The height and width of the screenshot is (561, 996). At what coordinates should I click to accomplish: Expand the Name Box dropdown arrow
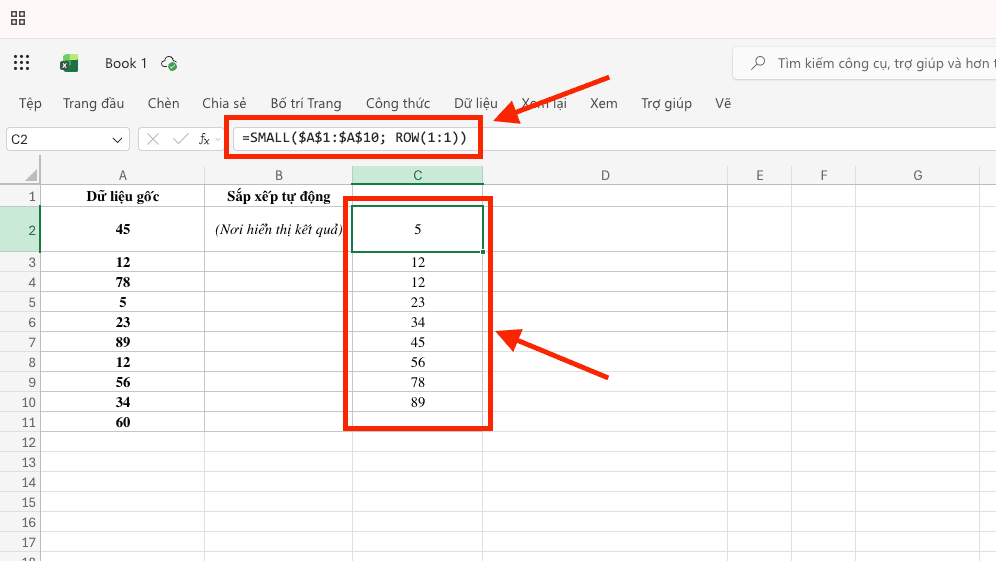click(x=117, y=140)
